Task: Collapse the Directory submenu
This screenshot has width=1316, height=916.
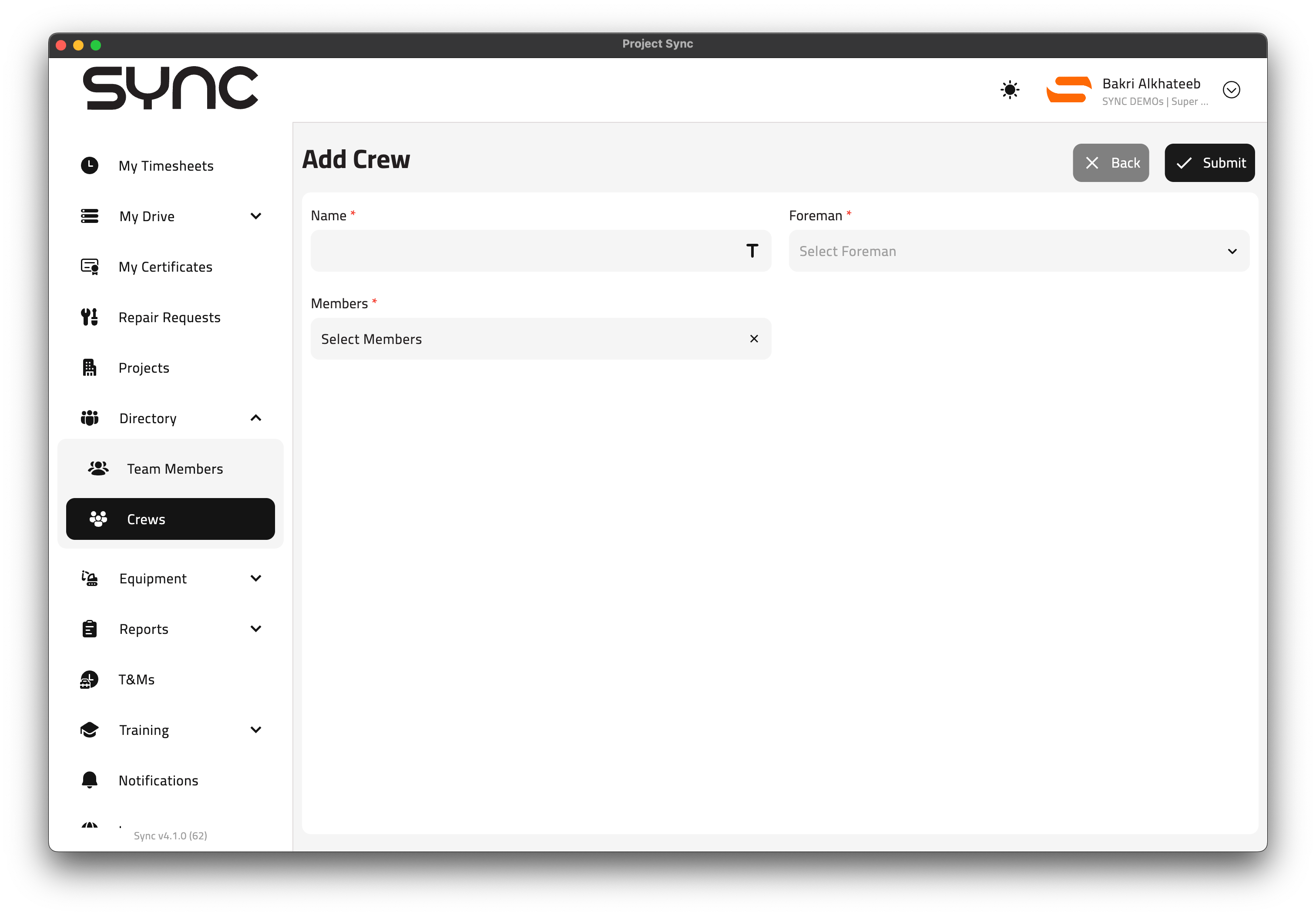Action: click(x=255, y=418)
